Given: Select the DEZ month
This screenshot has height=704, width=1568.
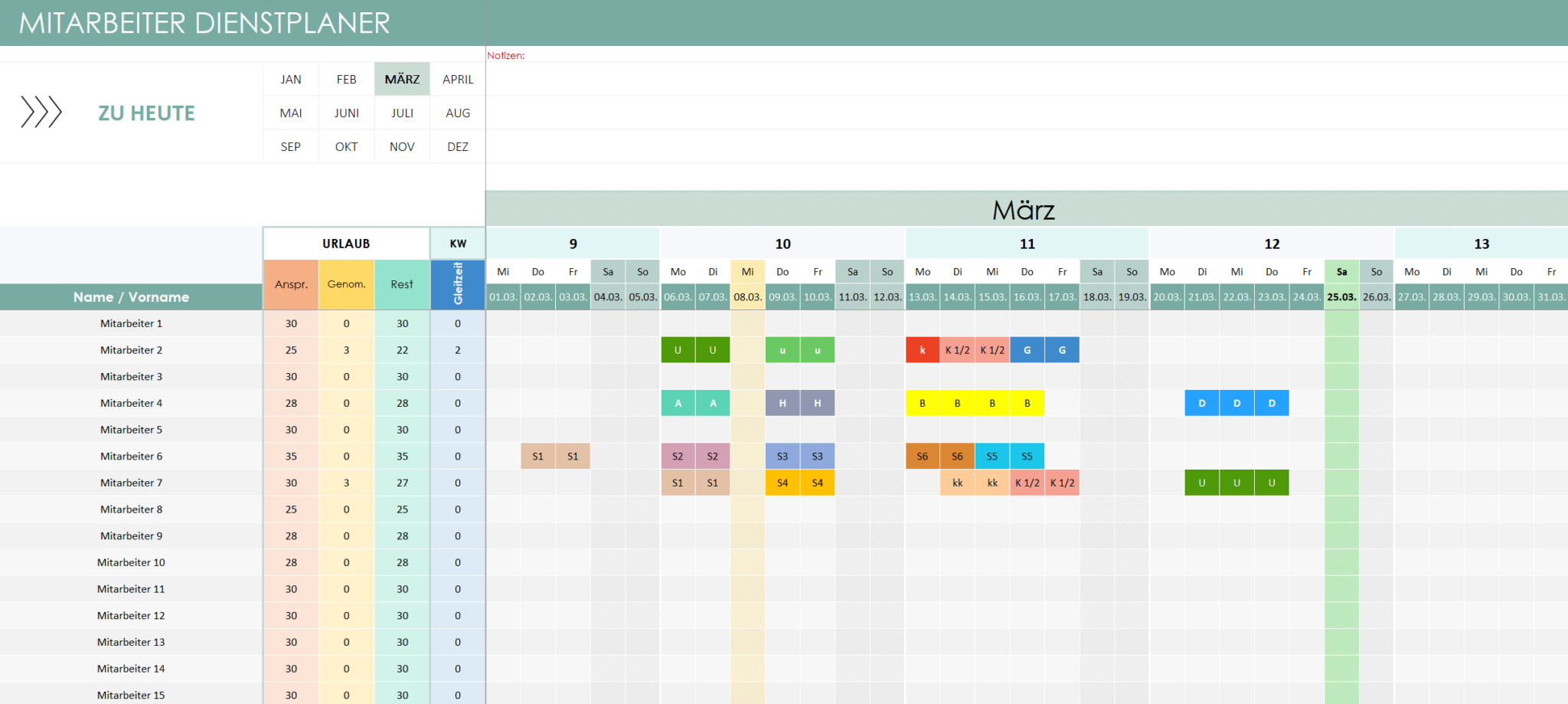Looking at the screenshot, I should (457, 146).
